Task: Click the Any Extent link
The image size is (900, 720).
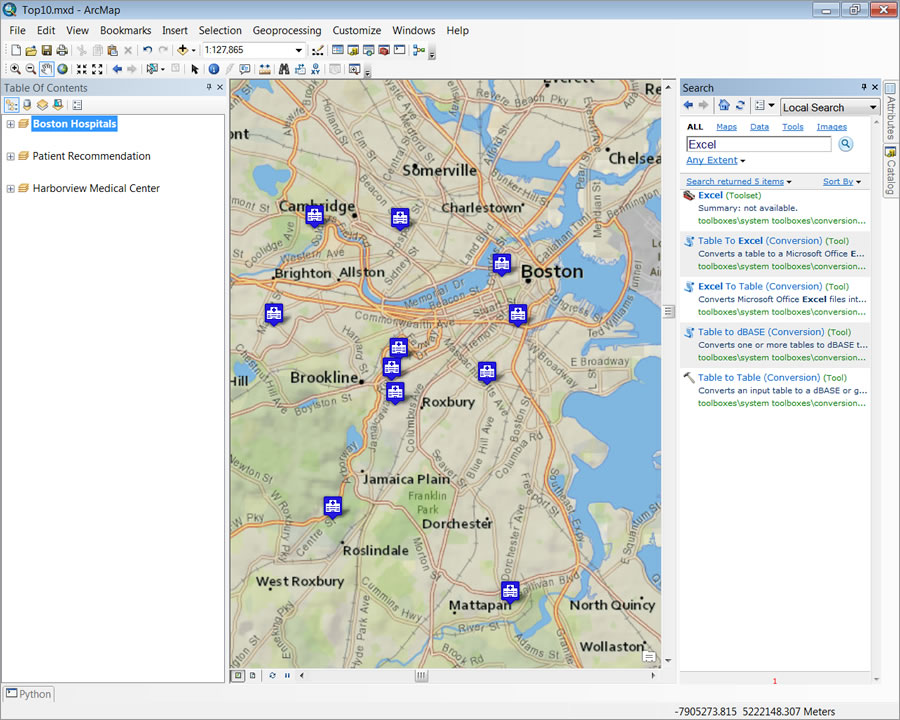Action: coord(711,160)
